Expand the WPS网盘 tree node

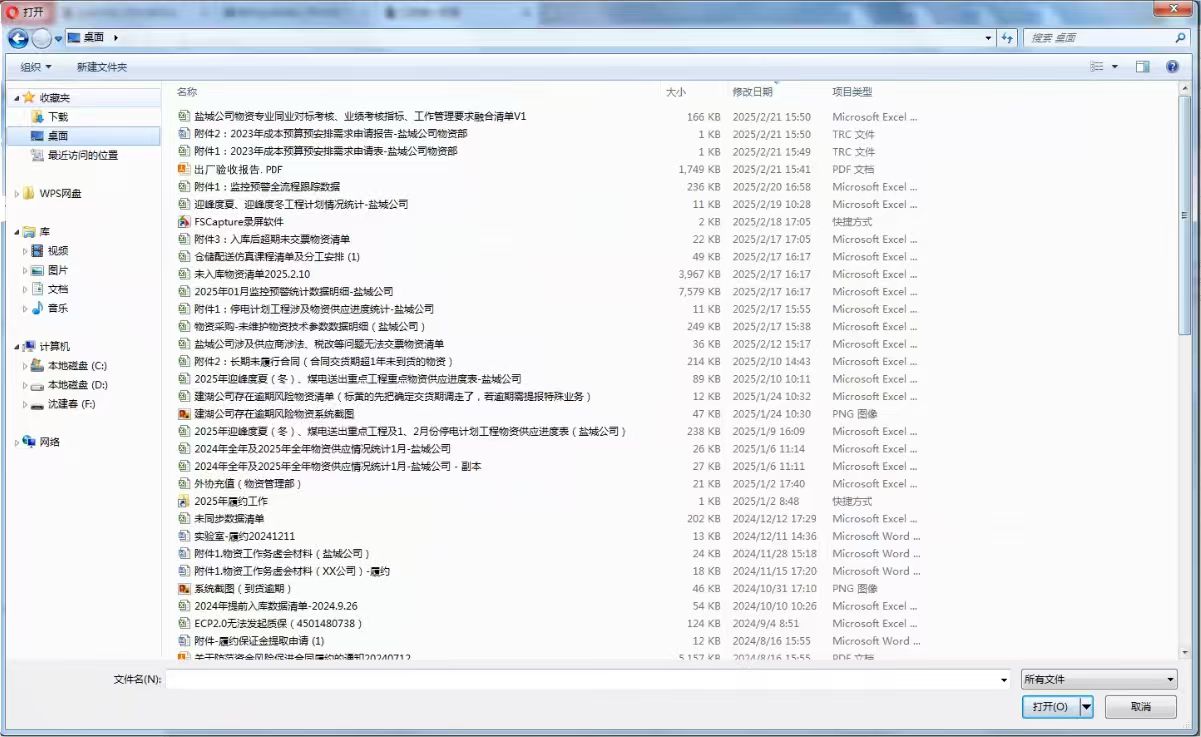[x=17, y=193]
